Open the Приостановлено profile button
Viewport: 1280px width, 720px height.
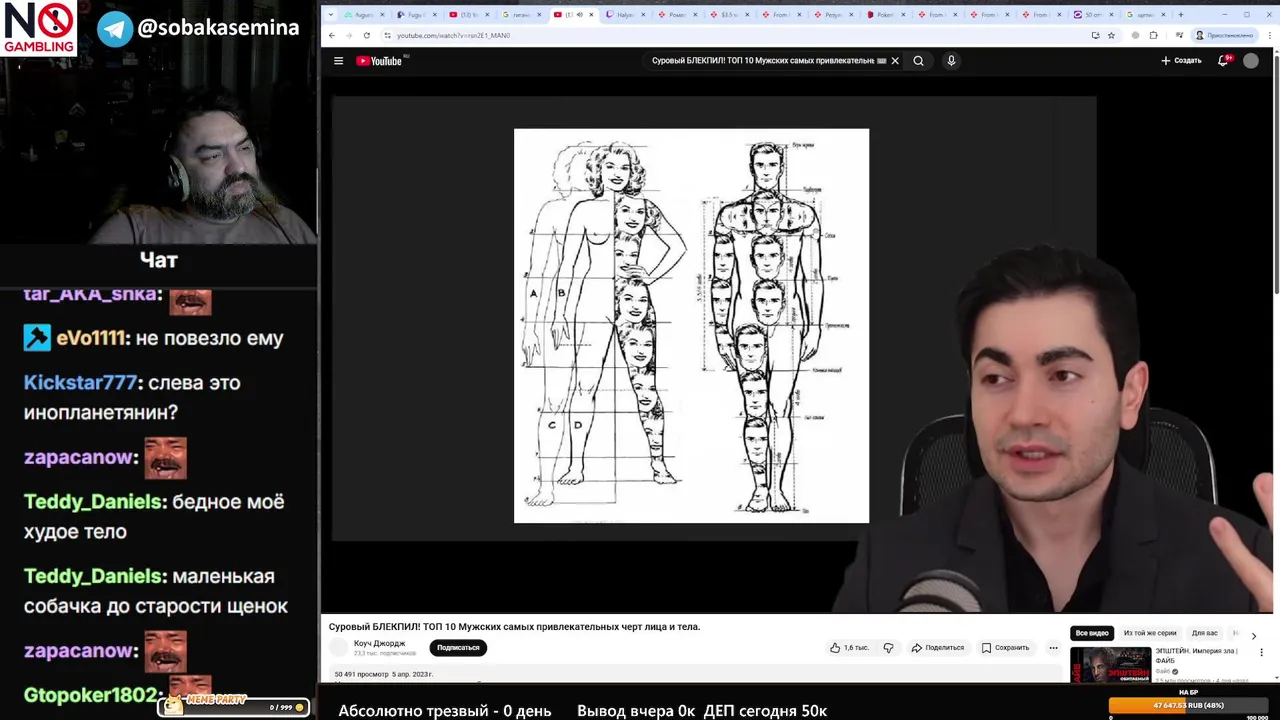tap(1225, 35)
